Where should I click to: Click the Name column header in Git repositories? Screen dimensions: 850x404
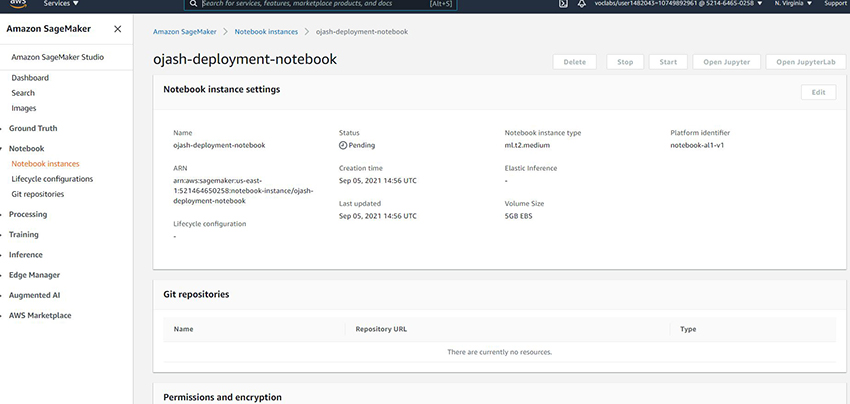(183, 329)
